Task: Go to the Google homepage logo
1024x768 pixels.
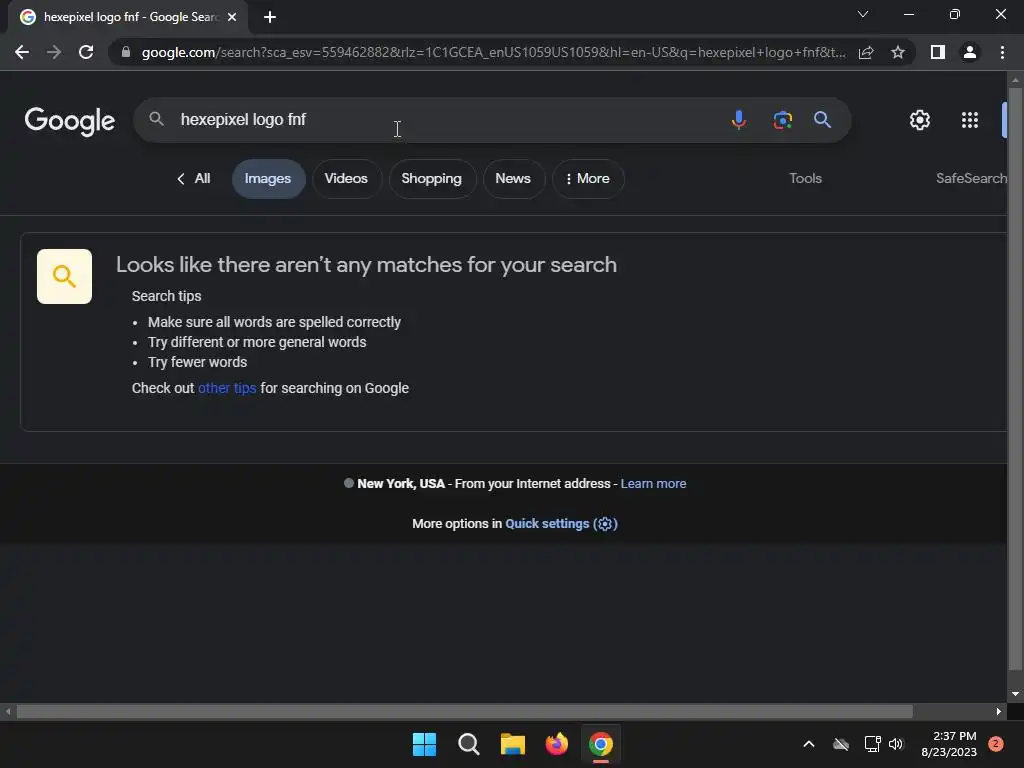Action: [70, 121]
